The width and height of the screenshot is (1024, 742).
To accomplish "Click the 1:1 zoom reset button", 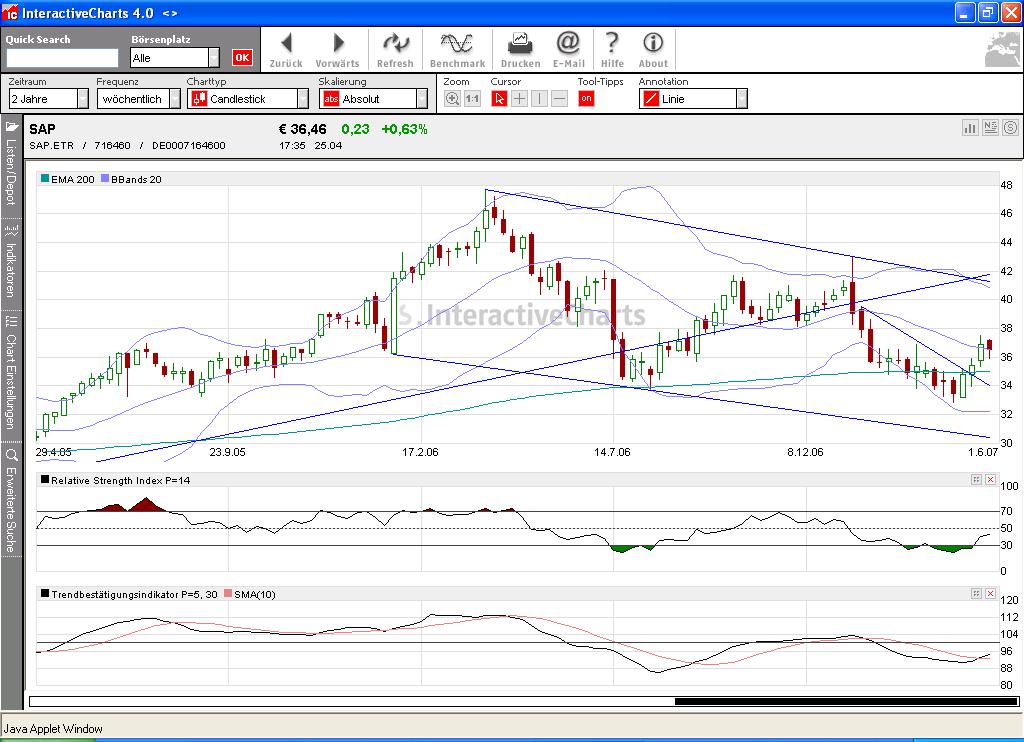I will tap(472, 99).
